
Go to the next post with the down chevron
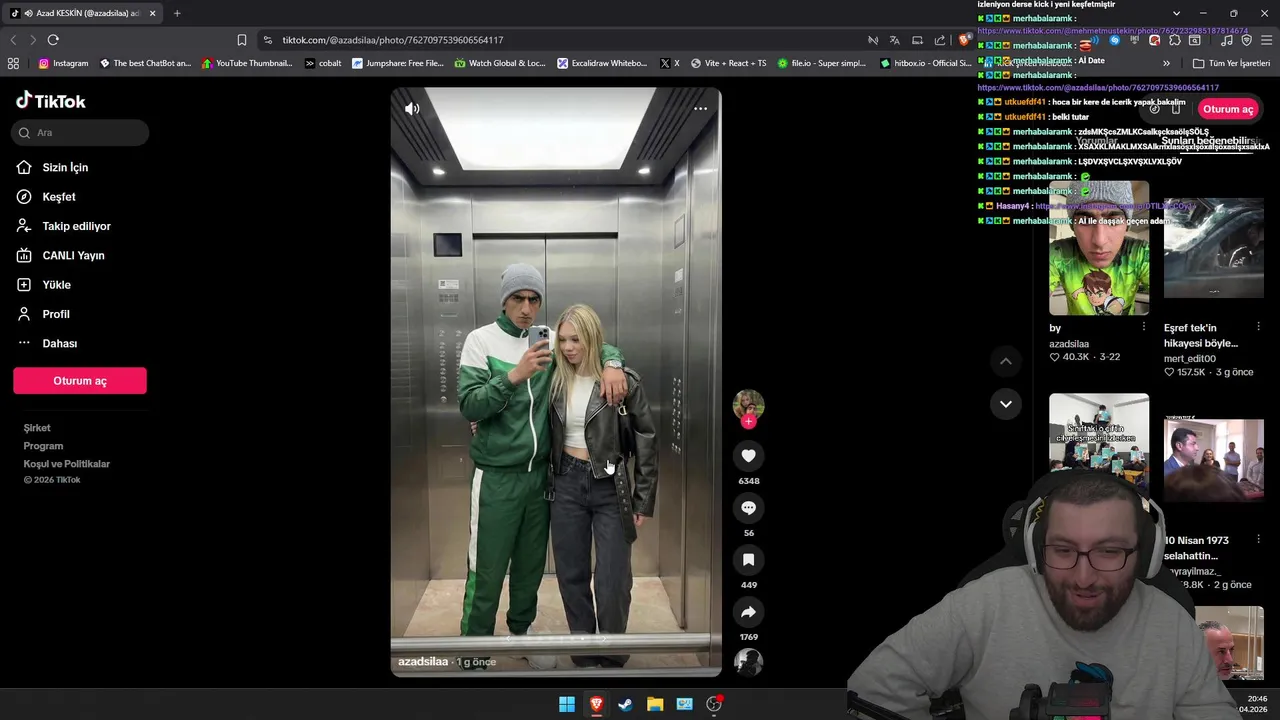pyautogui.click(x=1006, y=404)
